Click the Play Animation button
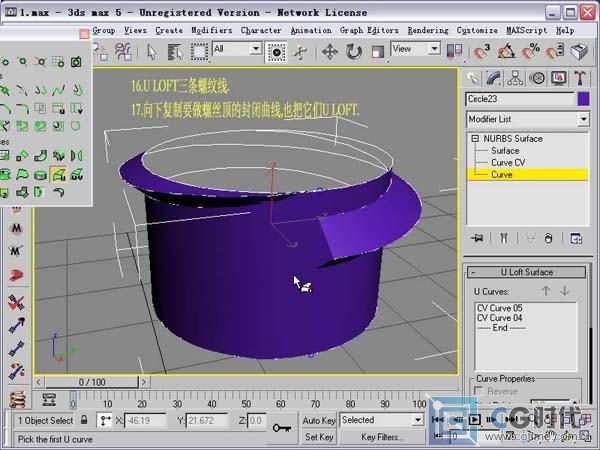 click(474, 420)
